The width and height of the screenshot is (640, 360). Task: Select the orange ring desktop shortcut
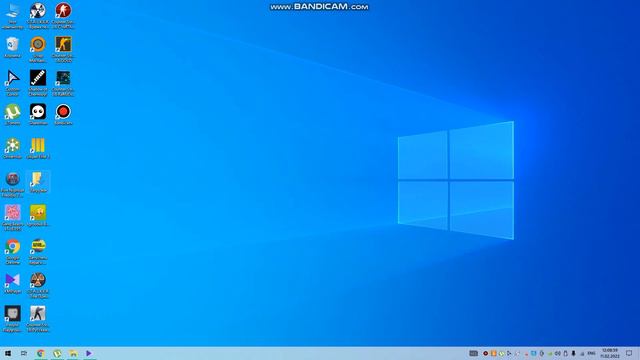coord(38,49)
